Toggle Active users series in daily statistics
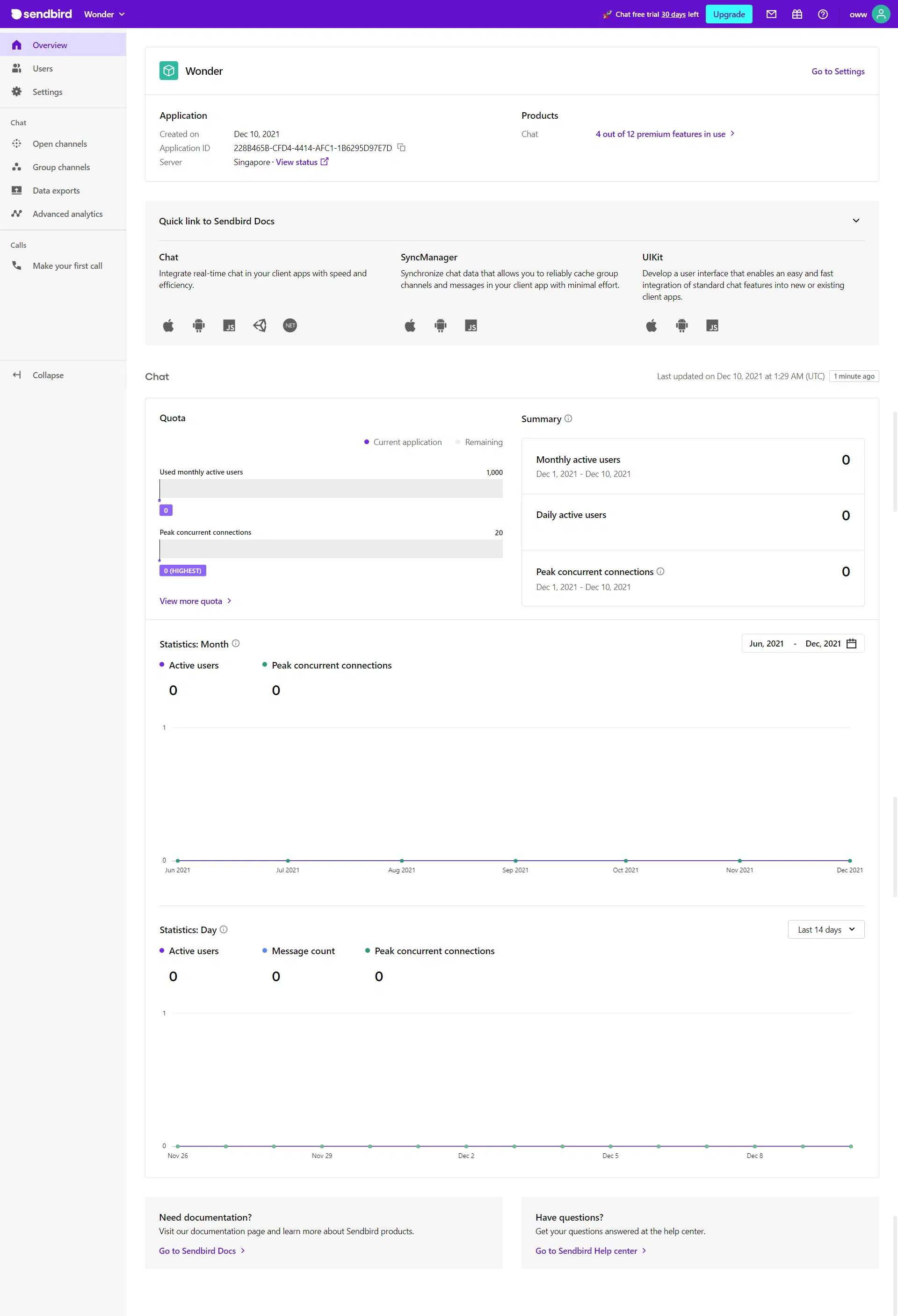 pyautogui.click(x=189, y=951)
